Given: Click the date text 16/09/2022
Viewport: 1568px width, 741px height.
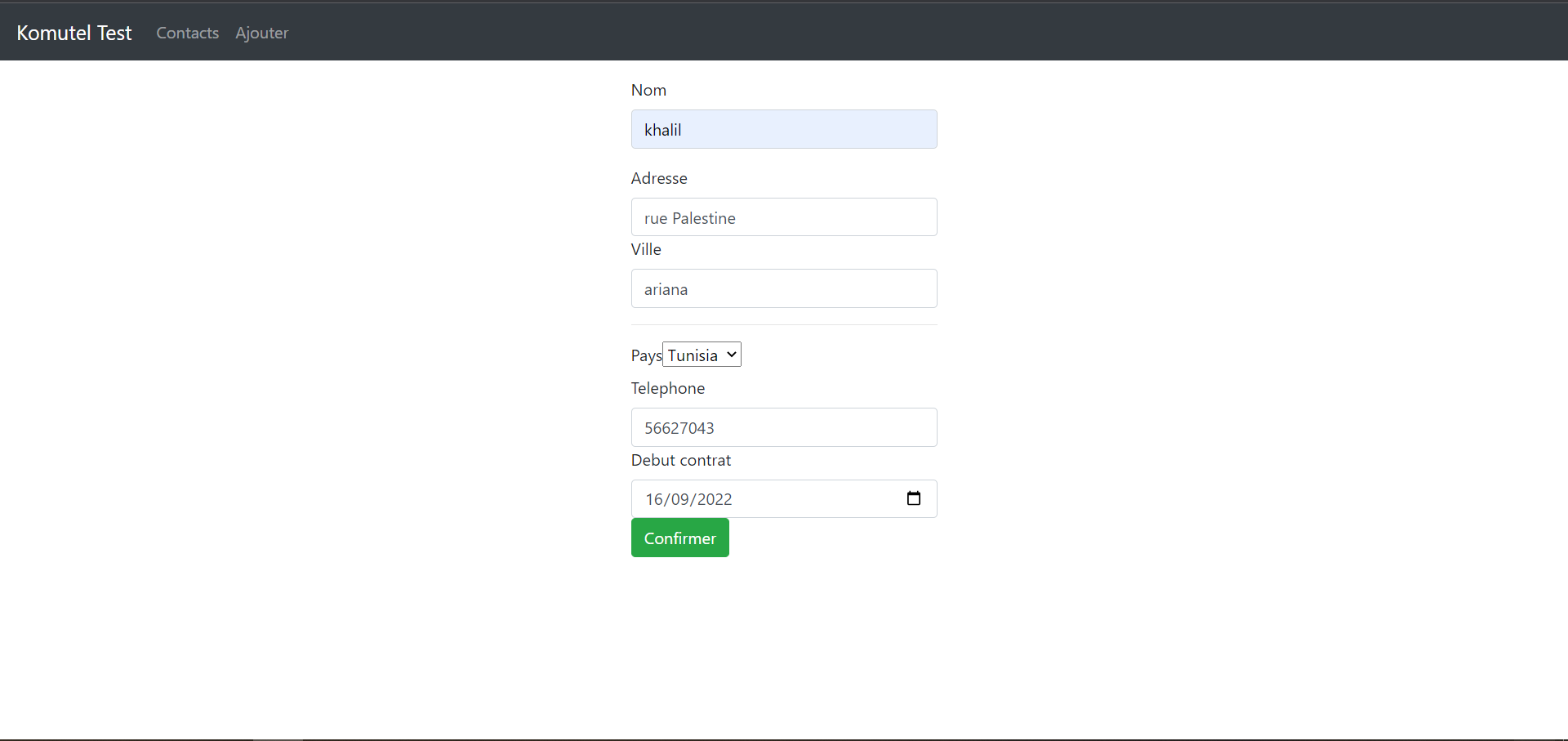Looking at the screenshot, I should click(688, 499).
